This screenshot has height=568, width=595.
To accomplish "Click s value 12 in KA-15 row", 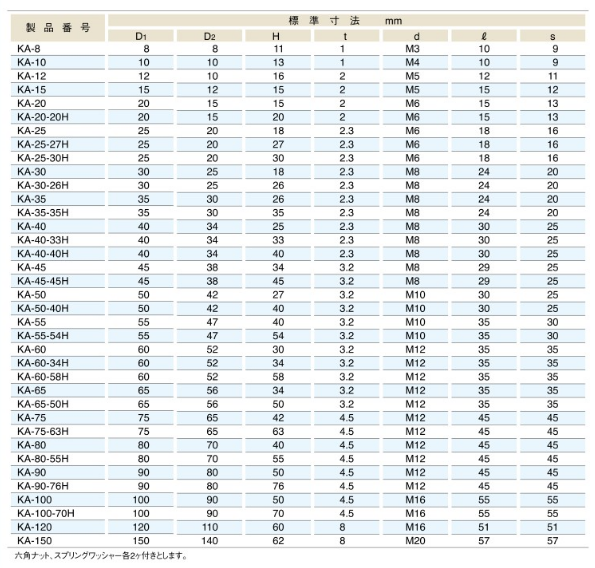I will [552, 90].
